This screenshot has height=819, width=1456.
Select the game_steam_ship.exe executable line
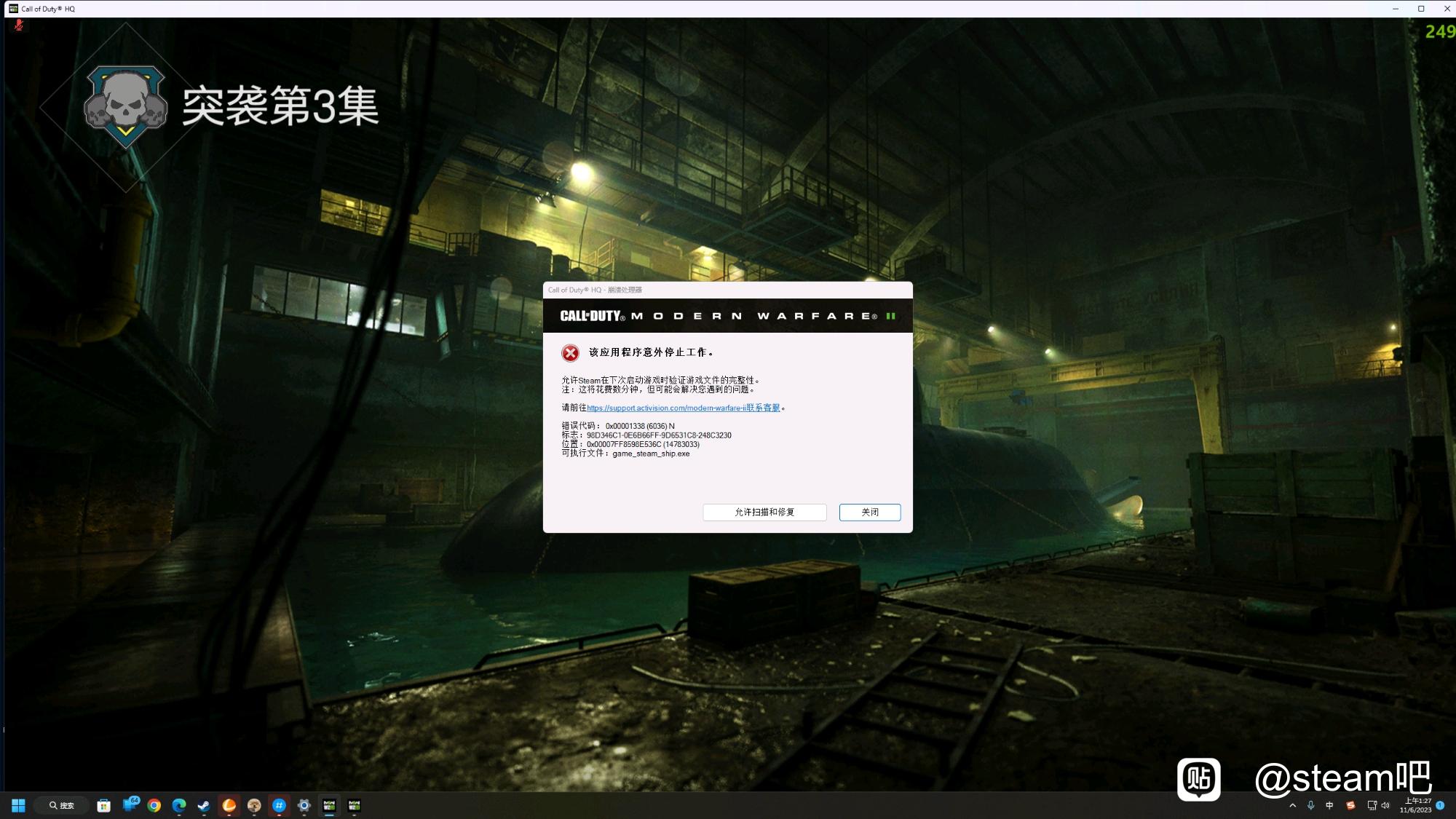click(625, 454)
